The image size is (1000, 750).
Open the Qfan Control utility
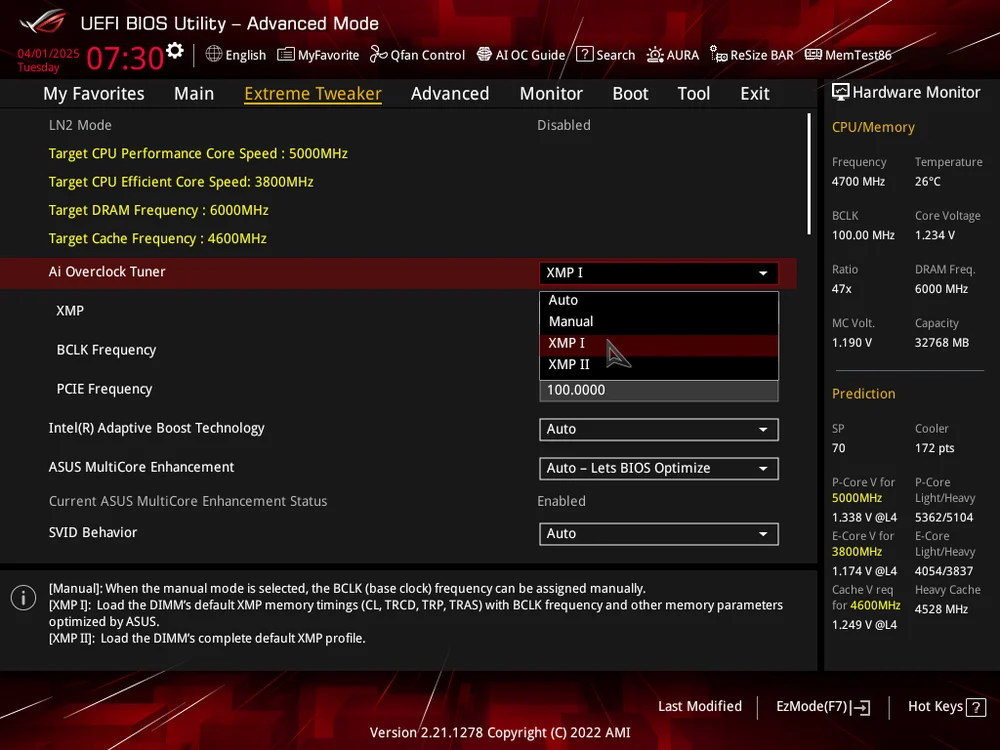(417, 55)
